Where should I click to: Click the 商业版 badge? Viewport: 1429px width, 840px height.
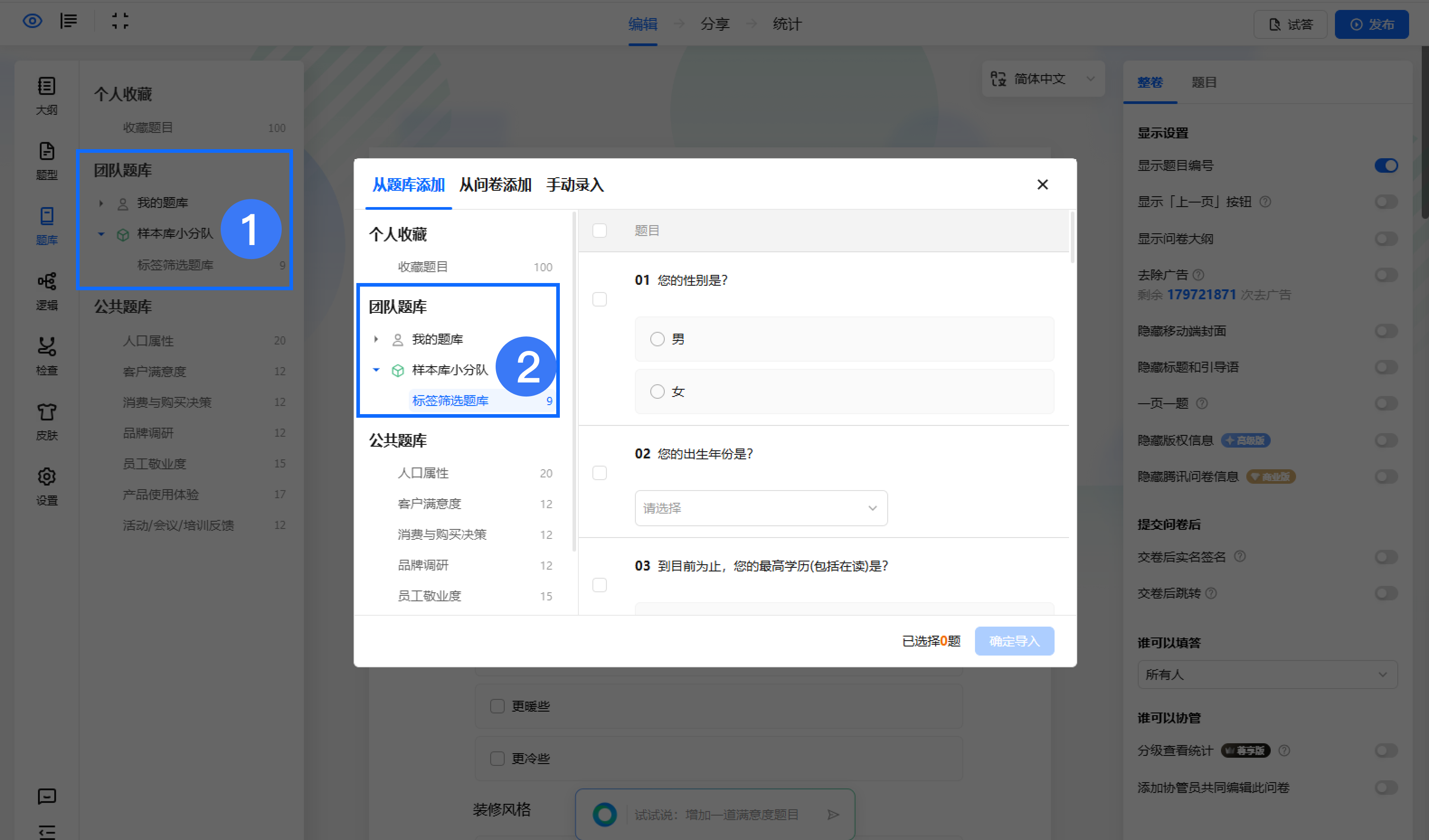1271,477
